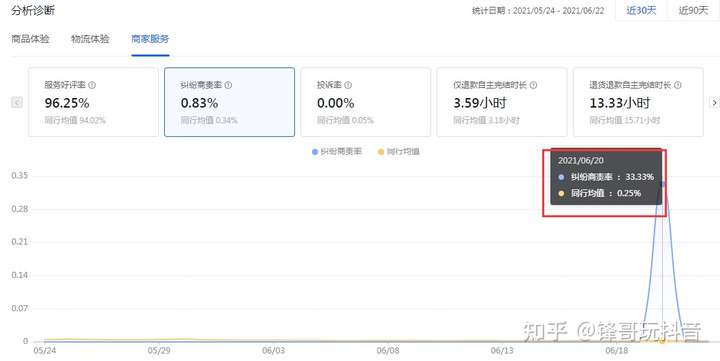720x361 pixels.
Task: Click the 0.35 y-axis label
Action: 20,175
